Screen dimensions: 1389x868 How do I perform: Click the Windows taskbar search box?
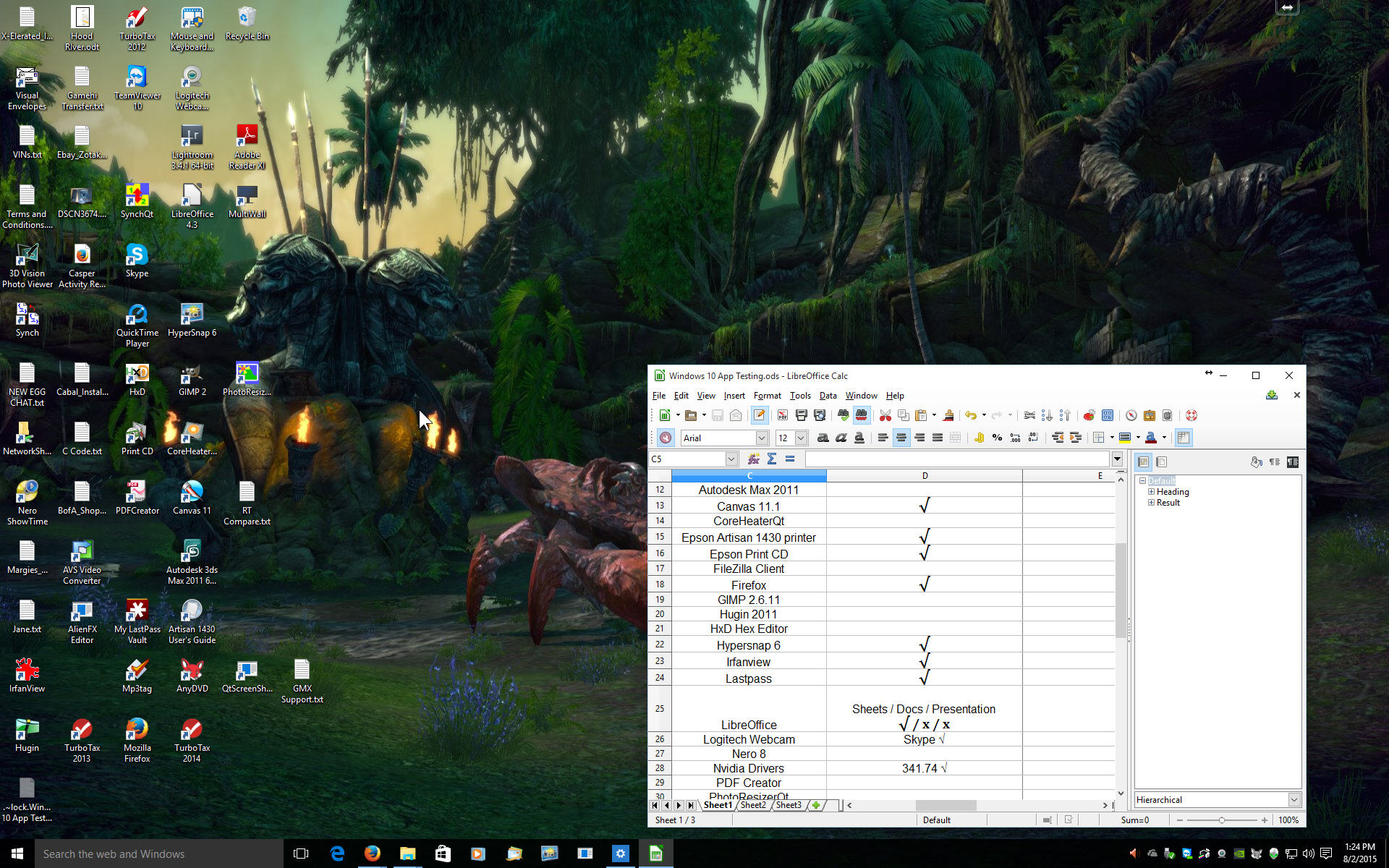(x=159, y=854)
